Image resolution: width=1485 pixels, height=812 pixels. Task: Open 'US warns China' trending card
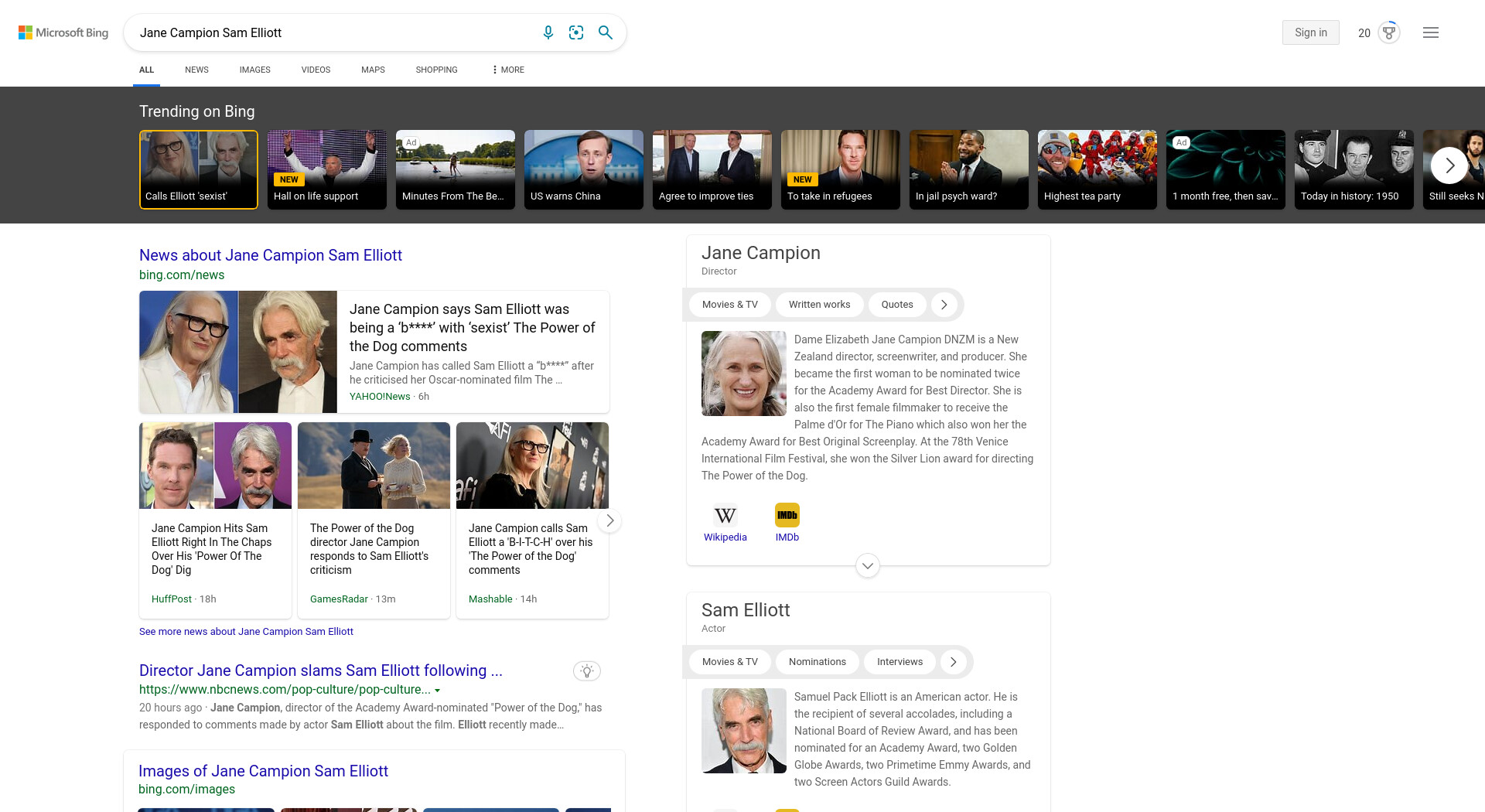click(584, 169)
